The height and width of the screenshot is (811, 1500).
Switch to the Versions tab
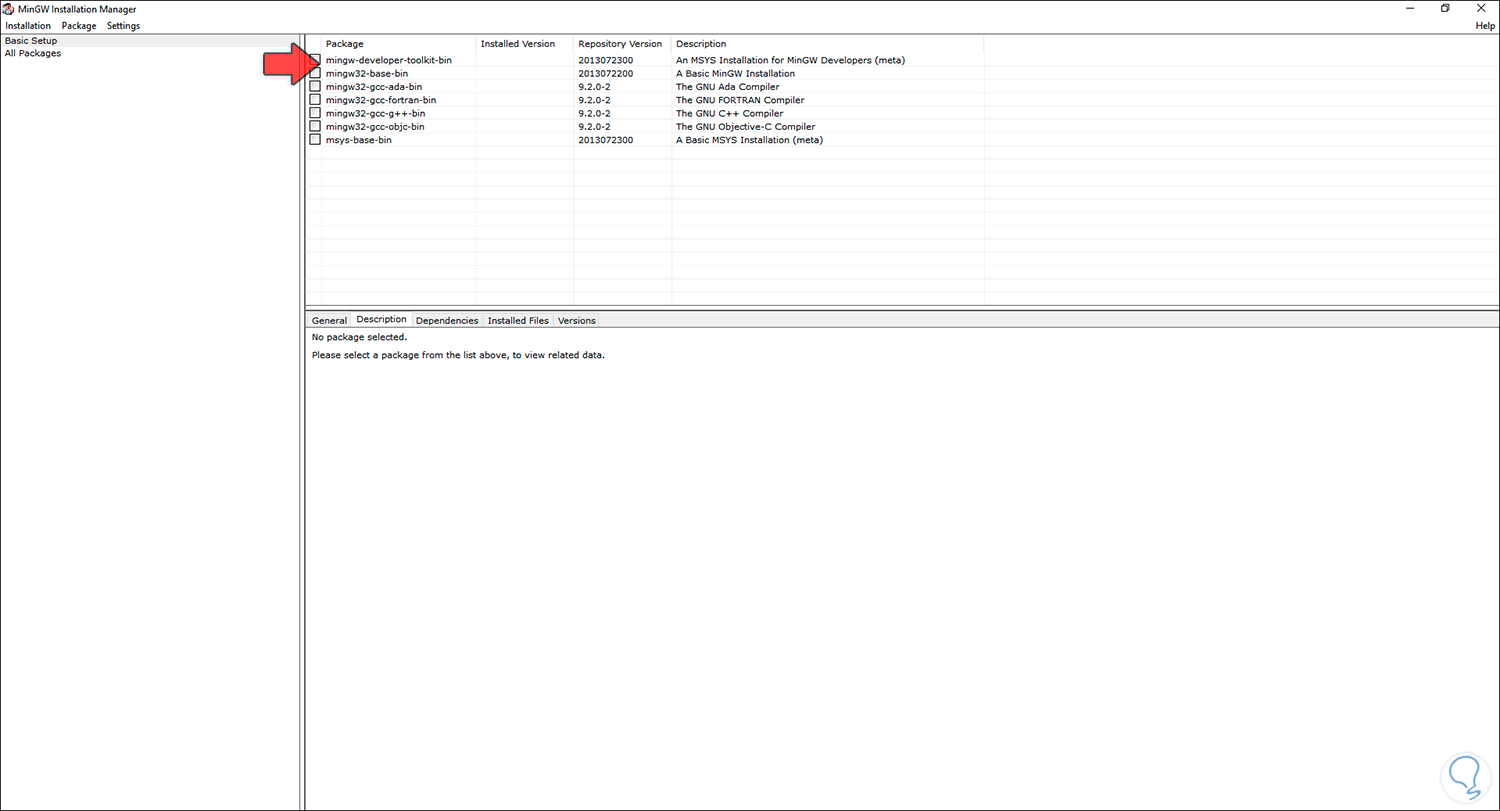[x=576, y=321]
